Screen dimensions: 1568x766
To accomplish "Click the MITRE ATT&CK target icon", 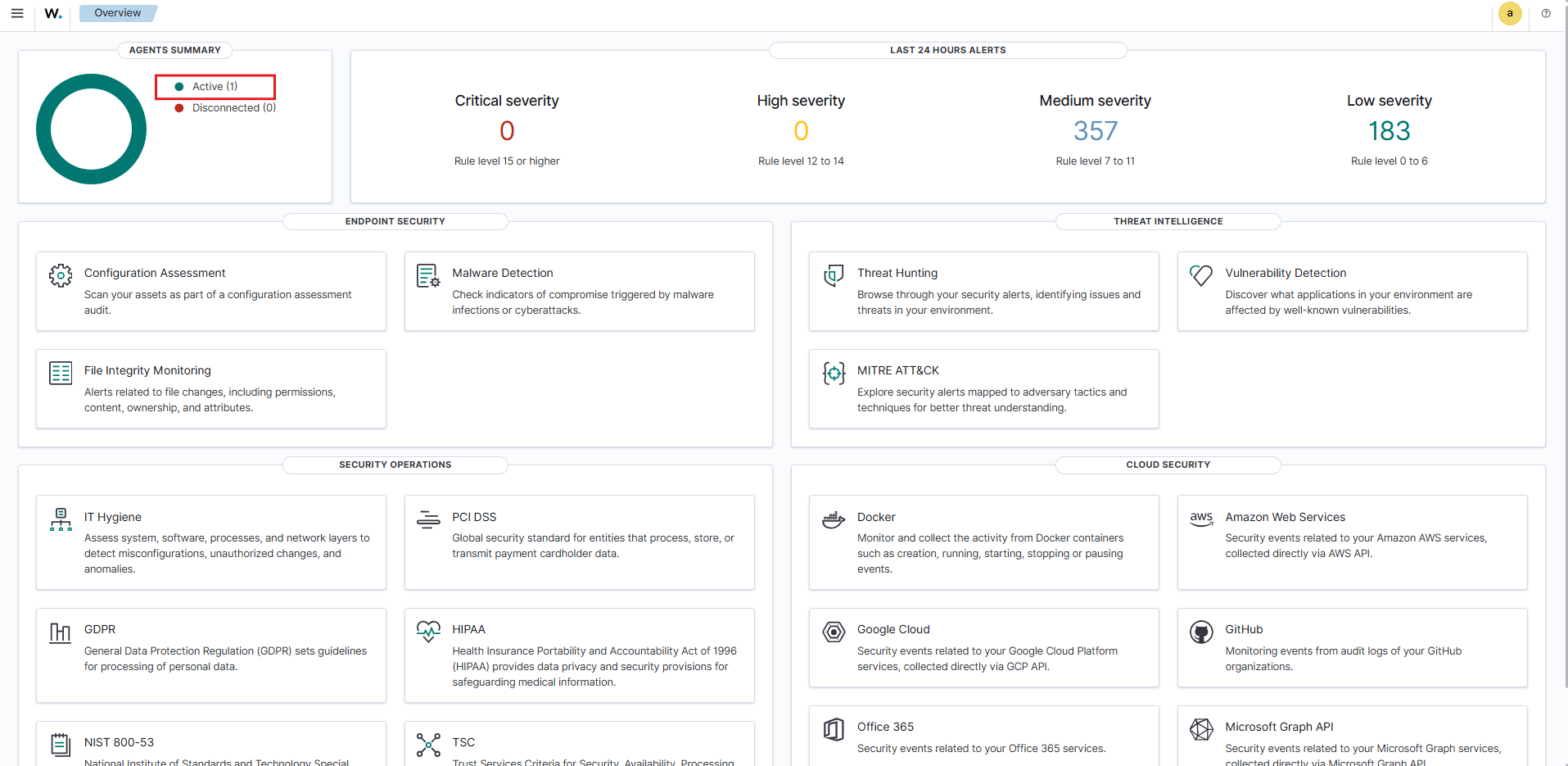I will 834,374.
